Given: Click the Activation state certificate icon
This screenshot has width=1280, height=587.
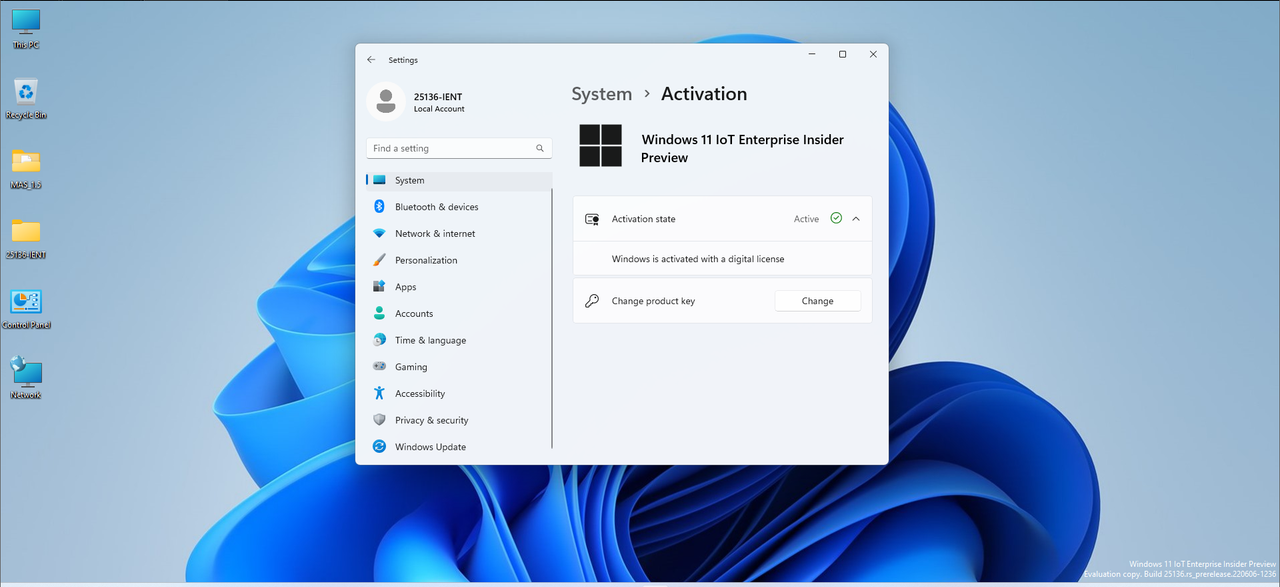Looking at the screenshot, I should [592, 219].
